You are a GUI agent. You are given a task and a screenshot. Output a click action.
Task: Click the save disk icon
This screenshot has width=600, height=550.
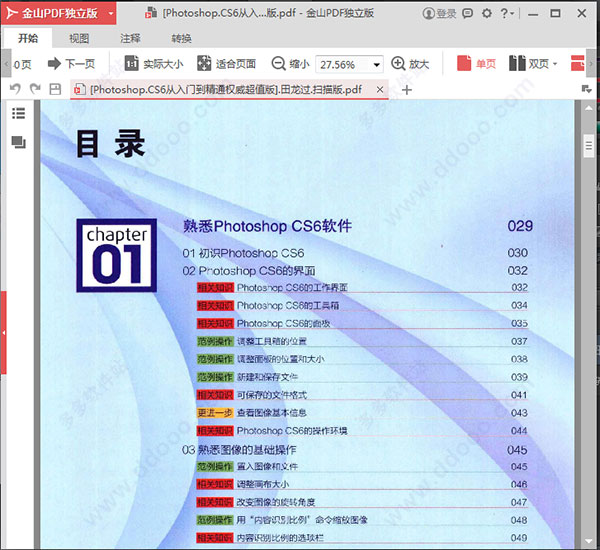[55, 89]
